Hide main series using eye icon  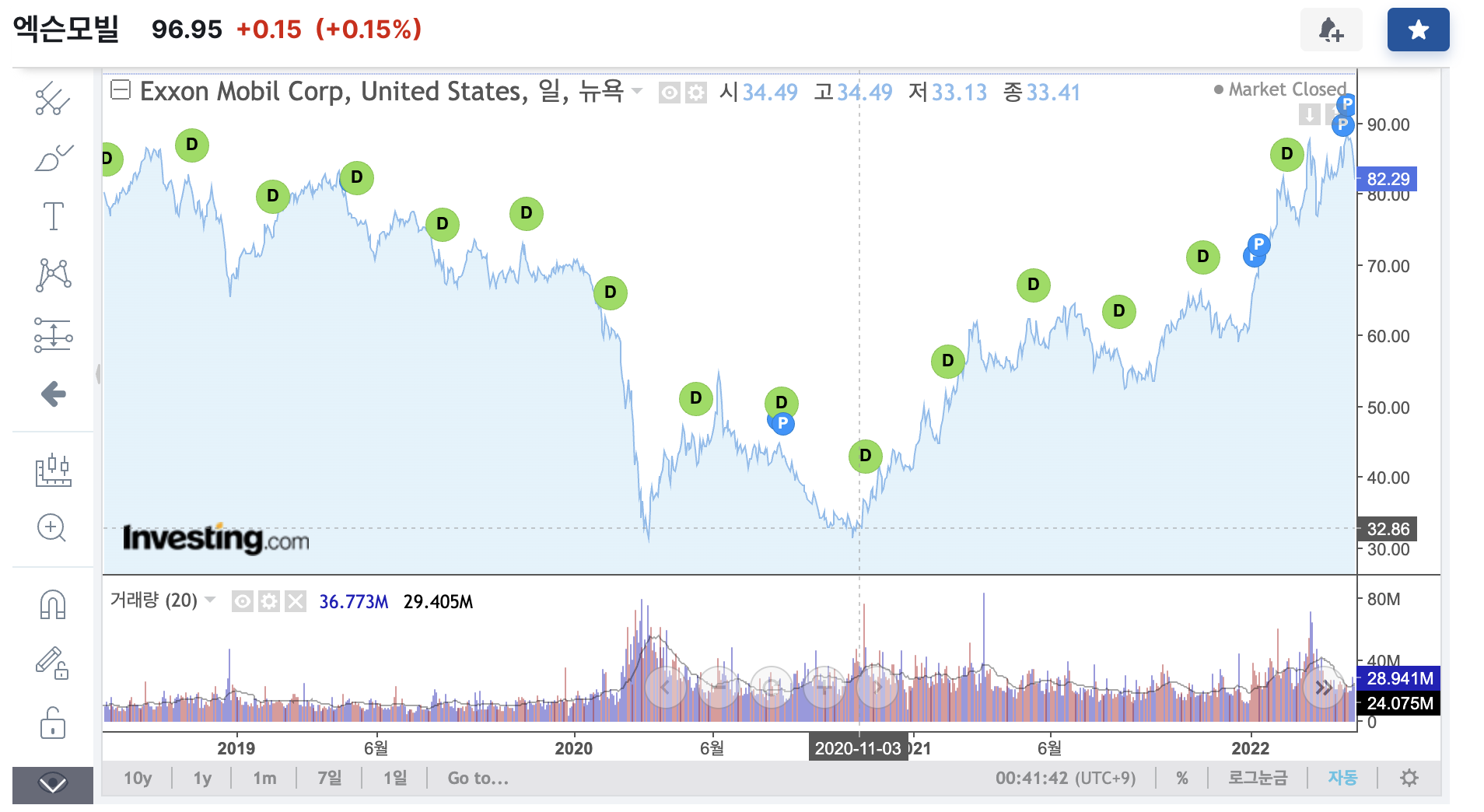tap(669, 93)
